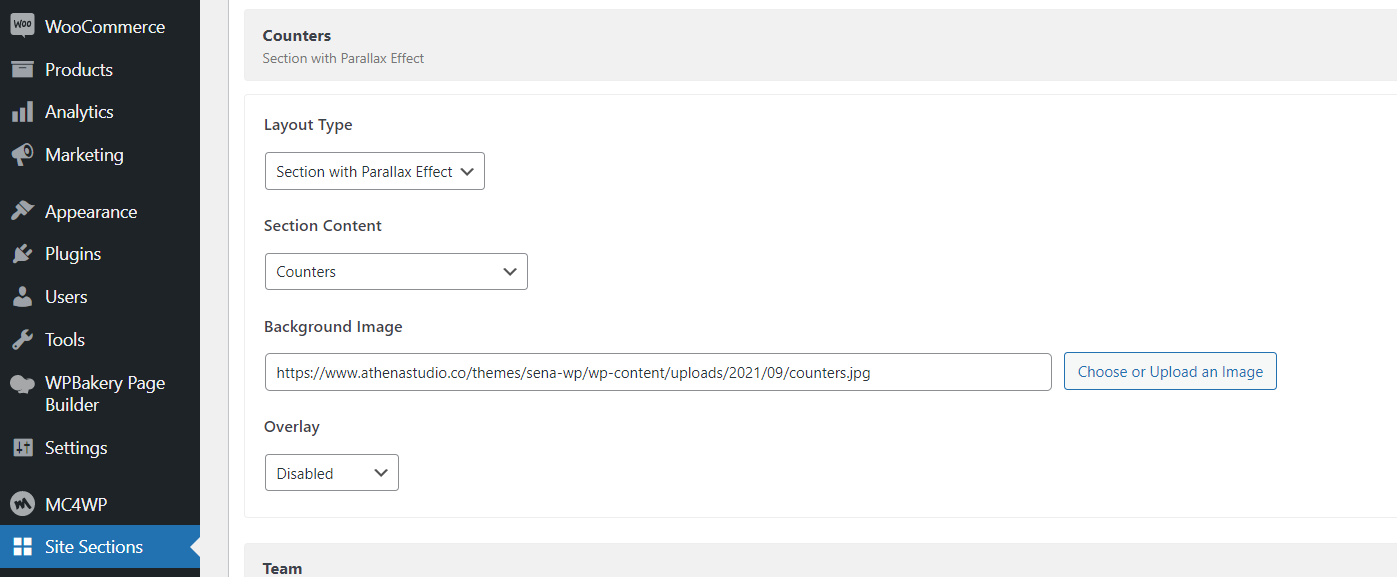
Task: Click the Marketing megaphone icon
Action: (x=22, y=155)
